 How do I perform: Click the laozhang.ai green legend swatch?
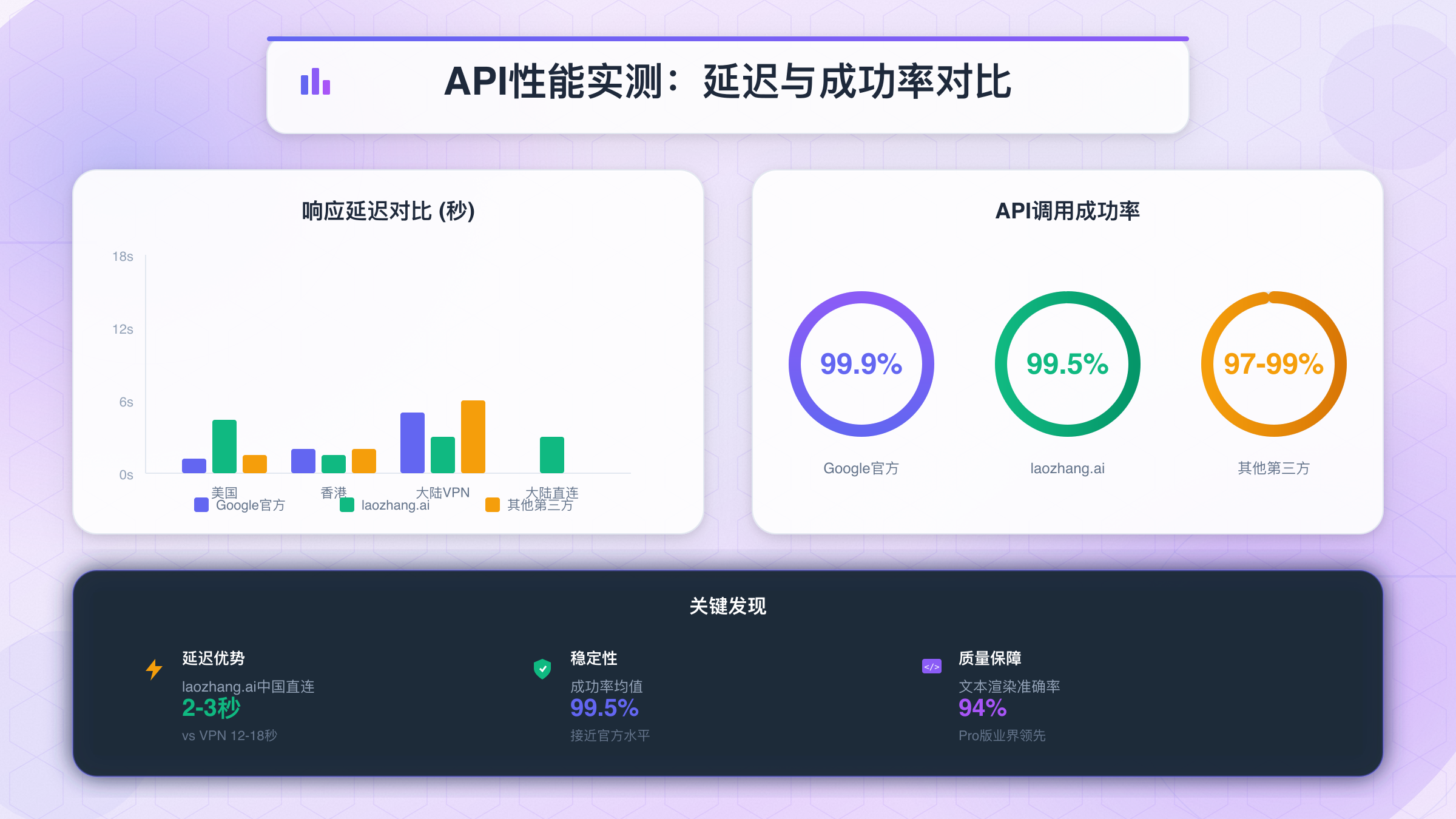(x=346, y=505)
